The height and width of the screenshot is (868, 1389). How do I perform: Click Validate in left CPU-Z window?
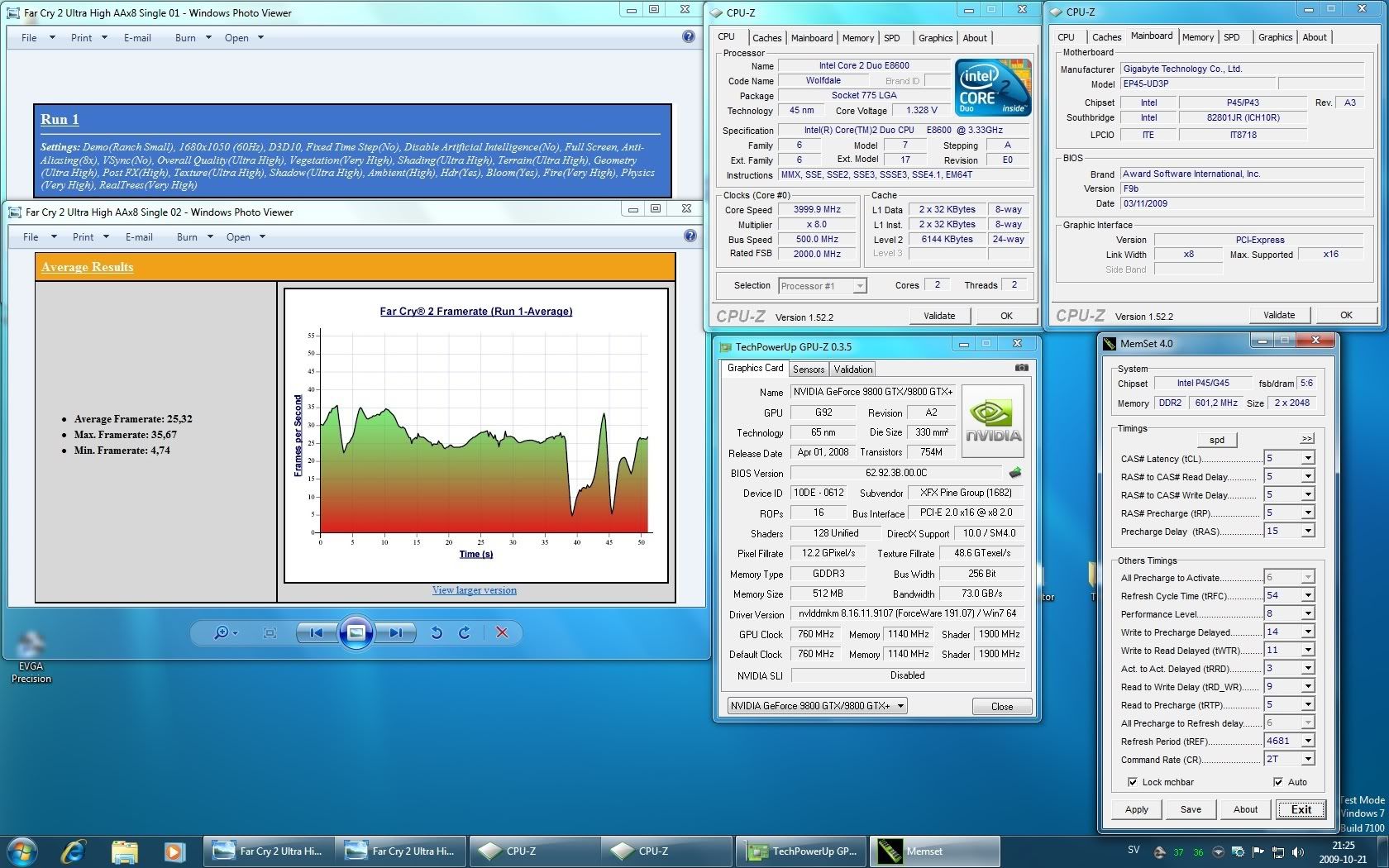[939, 316]
